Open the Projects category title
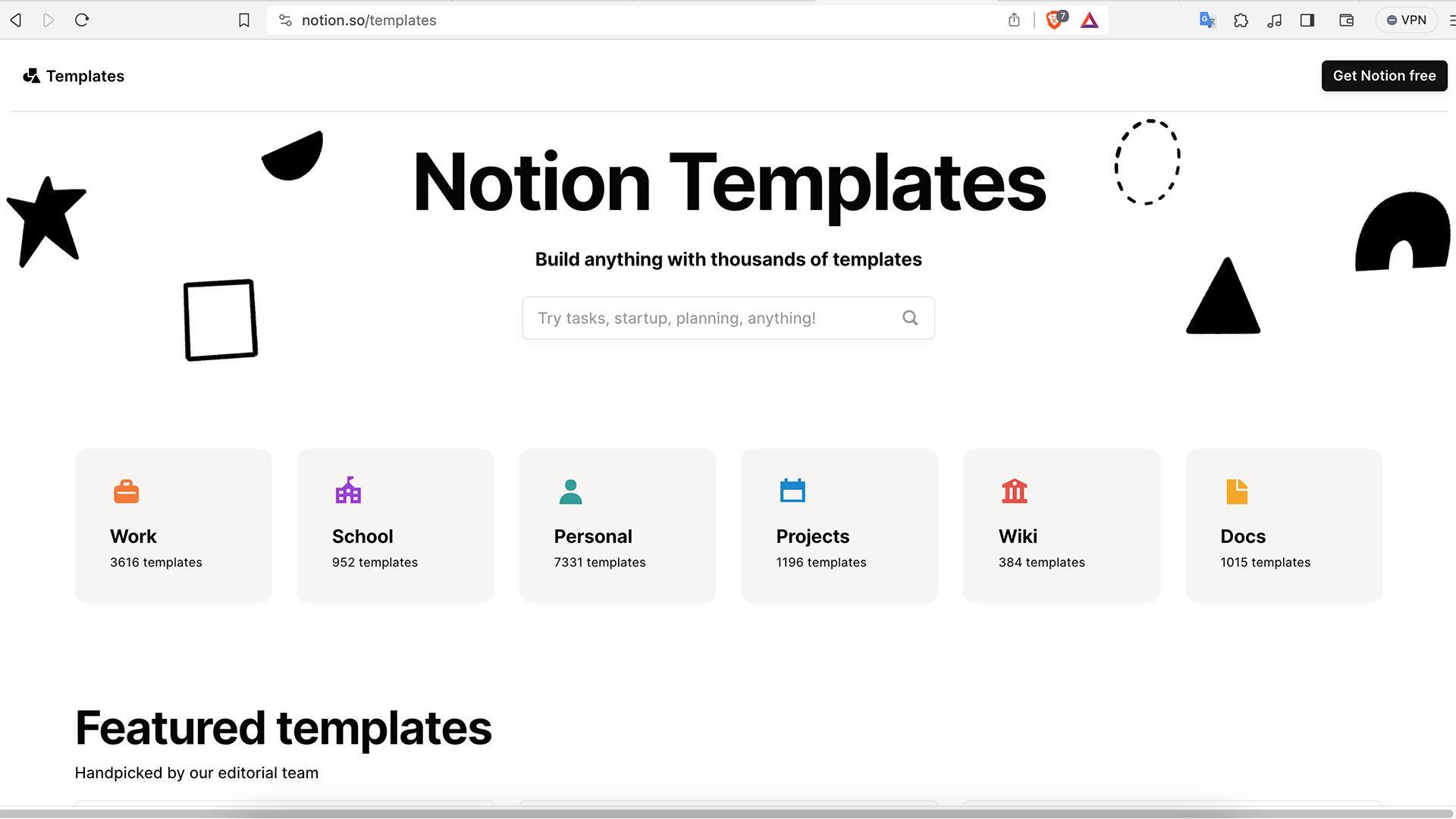The image size is (1456, 819). (x=813, y=536)
